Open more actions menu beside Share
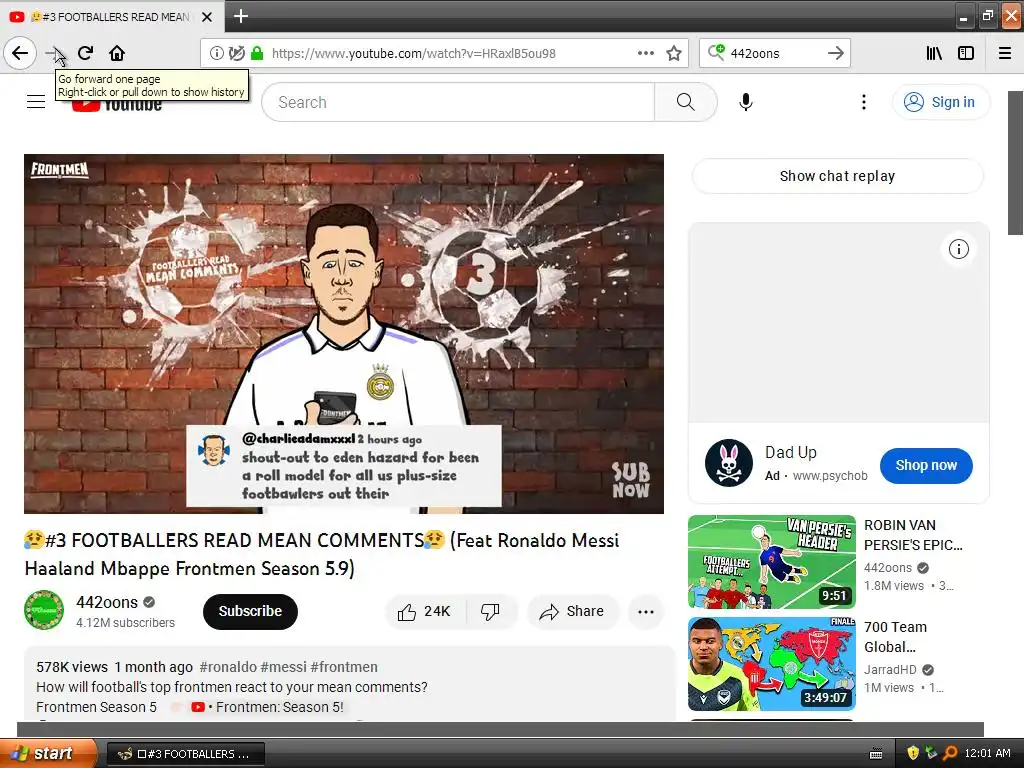The image size is (1024, 768). coord(646,611)
